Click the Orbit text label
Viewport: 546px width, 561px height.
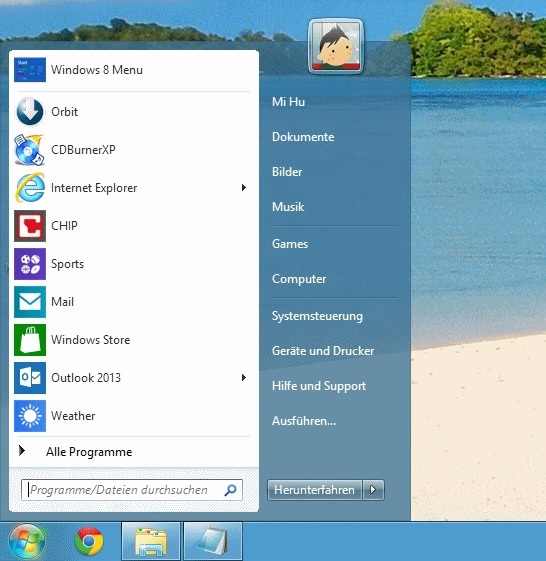[x=64, y=112]
